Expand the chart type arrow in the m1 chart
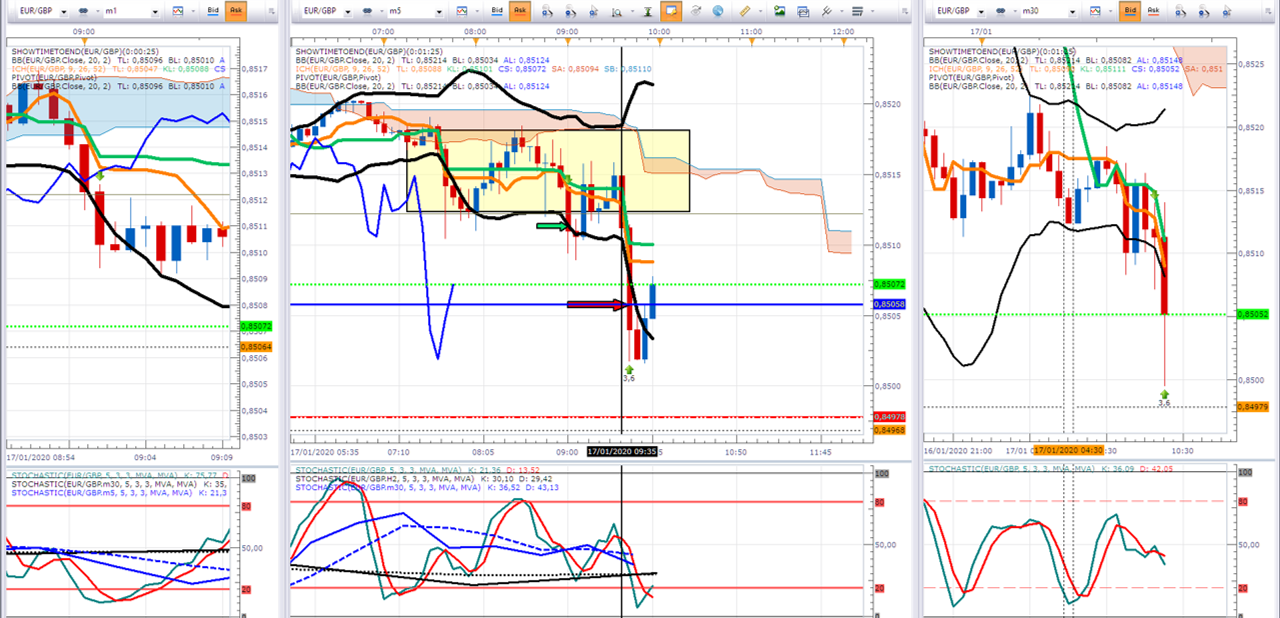The image size is (1280, 618). [193, 11]
